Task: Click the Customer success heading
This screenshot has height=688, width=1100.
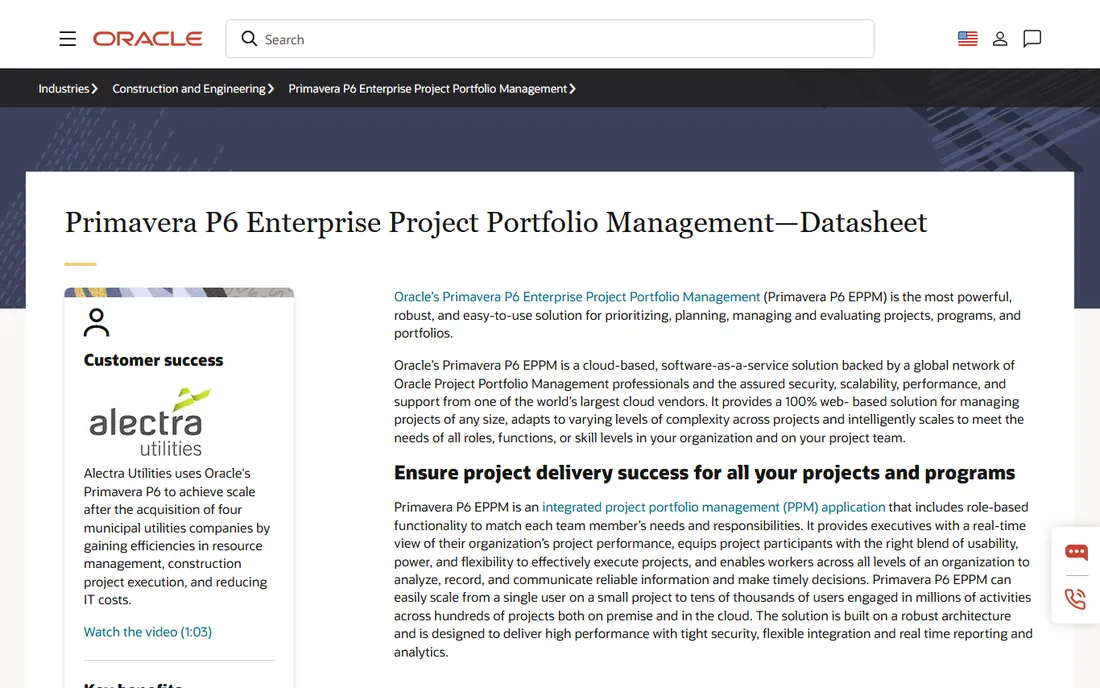Action: pyautogui.click(x=153, y=360)
